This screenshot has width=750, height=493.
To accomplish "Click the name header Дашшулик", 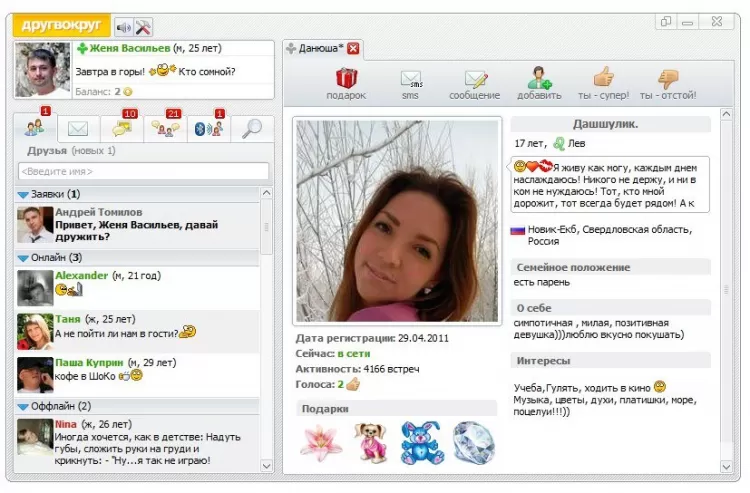I will (610, 124).
